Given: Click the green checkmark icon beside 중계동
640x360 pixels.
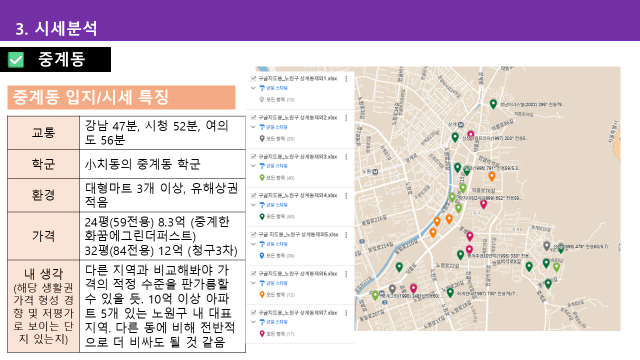Looking at the screenshot, I should (16, 60).
